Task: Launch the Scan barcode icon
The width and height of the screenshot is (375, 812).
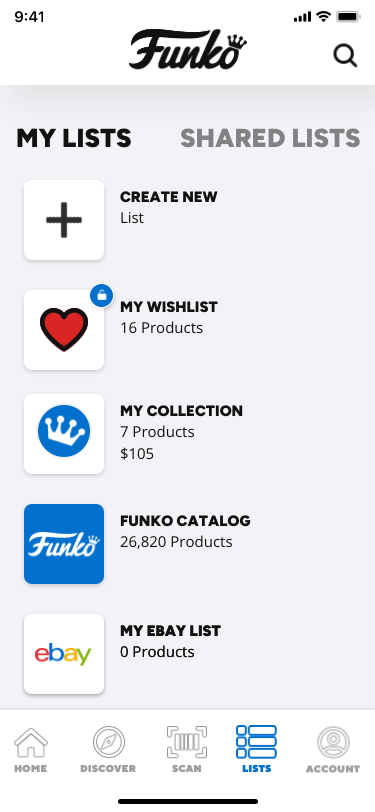Action: [186, 750]
